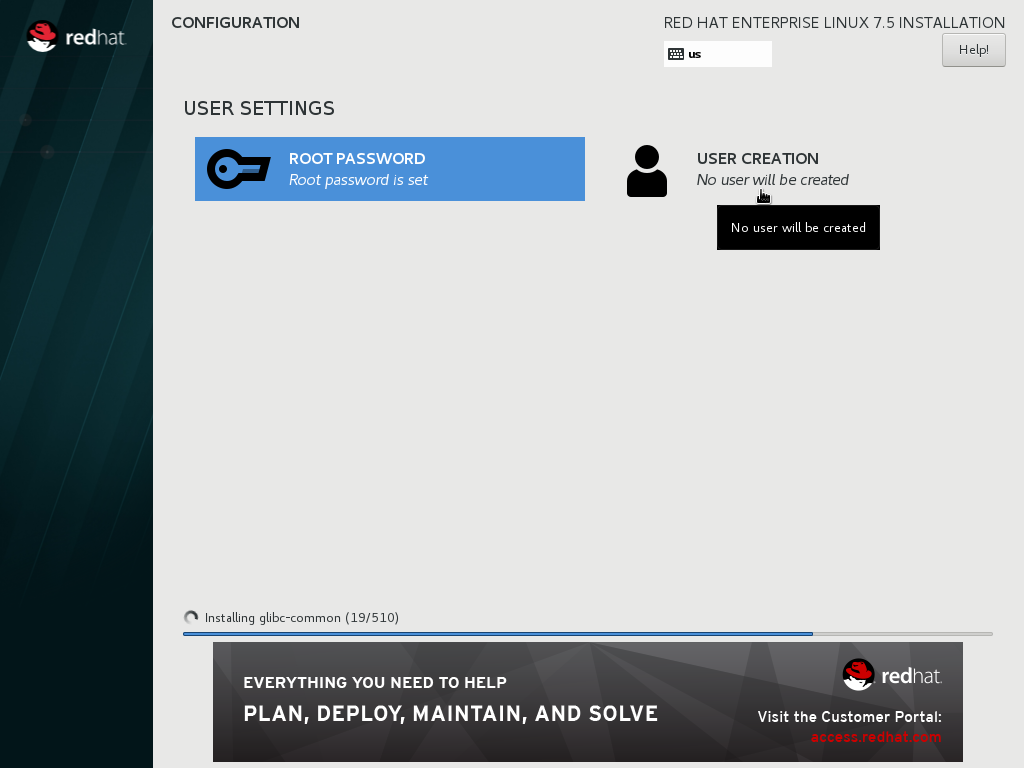This screenshot has width=1024, height=768.
Task: Click the Red Hat logo in sidebar
Action: 76,37
